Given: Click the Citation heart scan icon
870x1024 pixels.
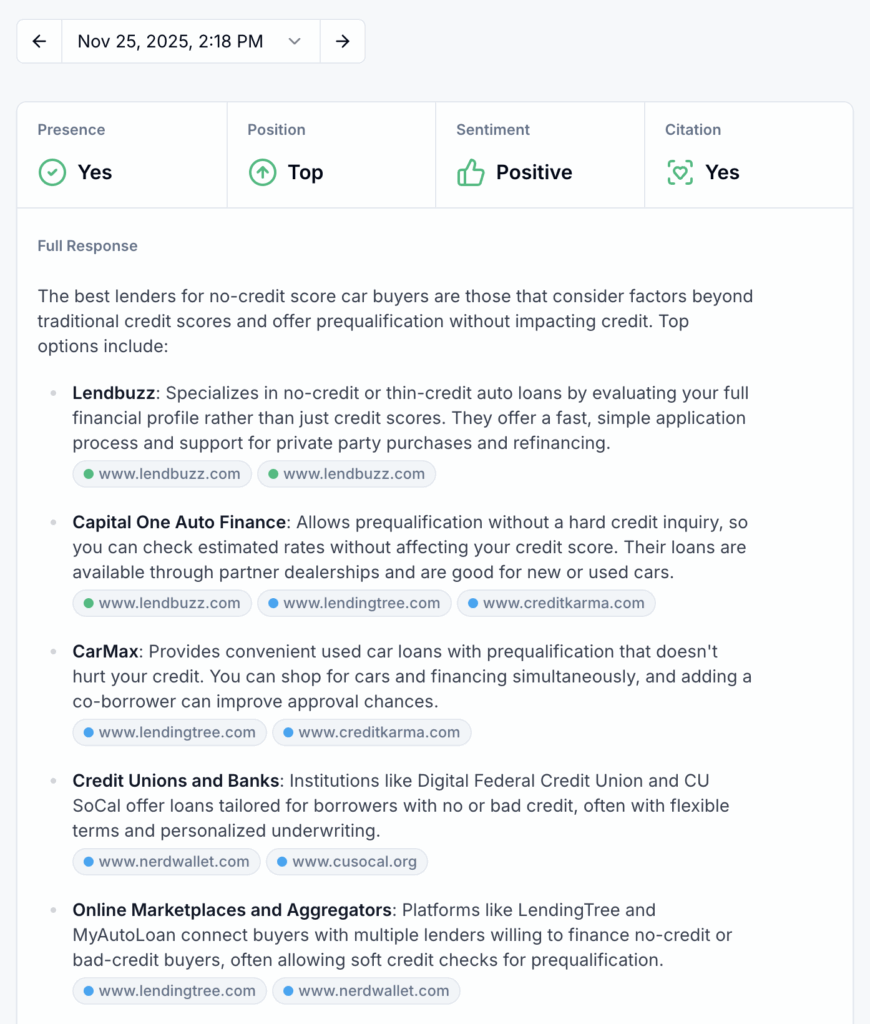Looking at the screenshot, I should (x=680, y=172).
